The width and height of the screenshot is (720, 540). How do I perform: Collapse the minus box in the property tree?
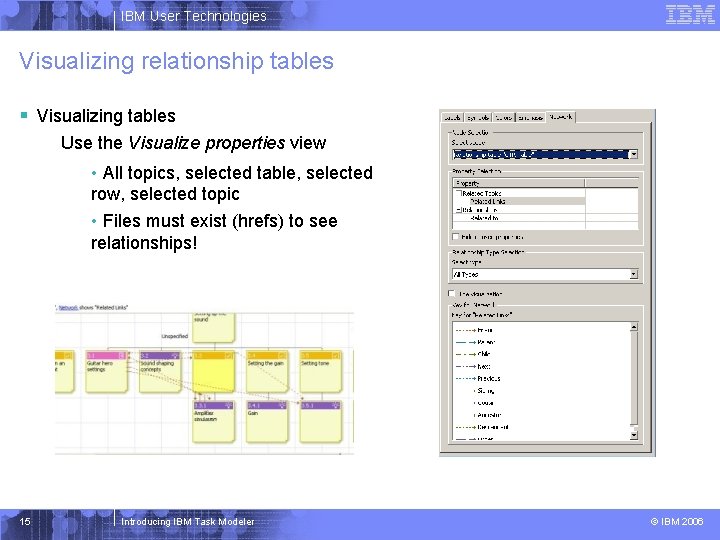(x=458, y=210)
